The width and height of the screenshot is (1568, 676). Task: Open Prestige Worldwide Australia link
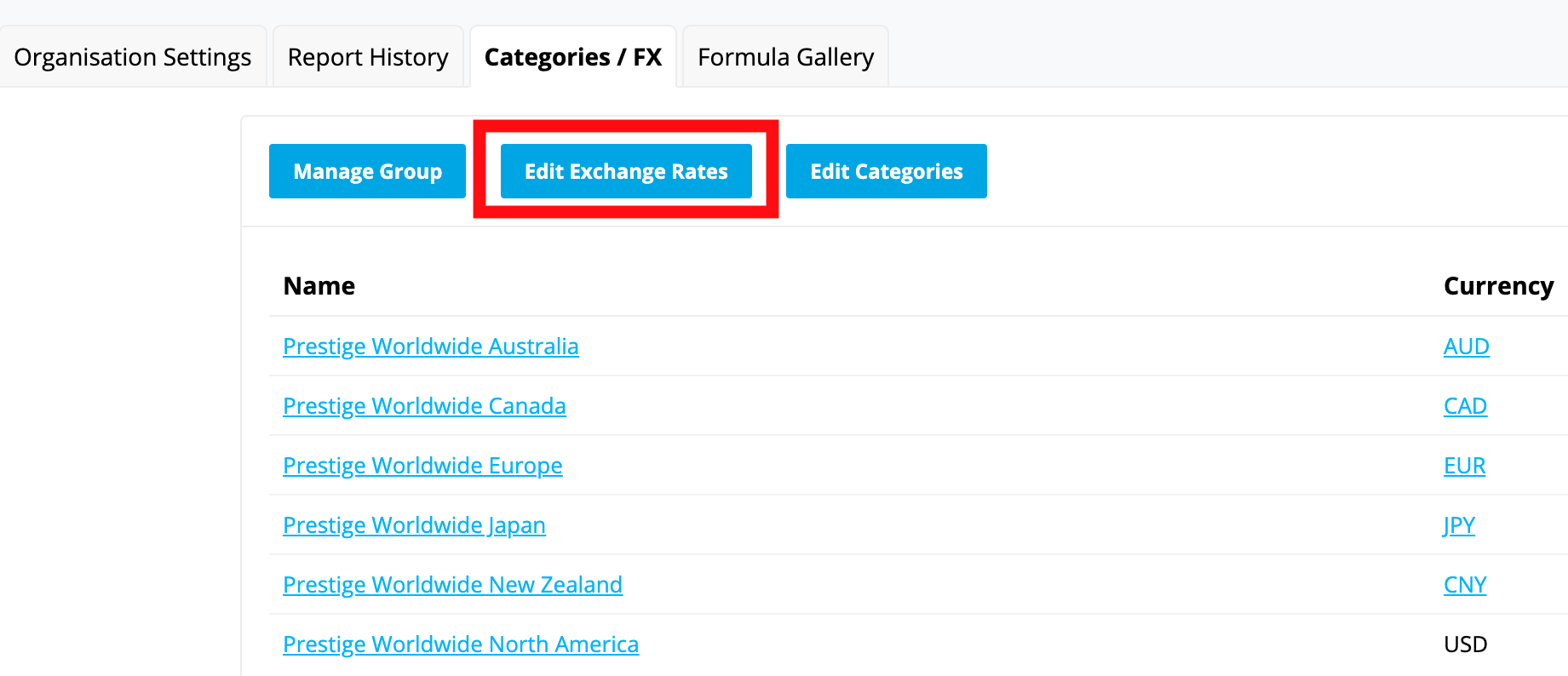click(430, 347)
